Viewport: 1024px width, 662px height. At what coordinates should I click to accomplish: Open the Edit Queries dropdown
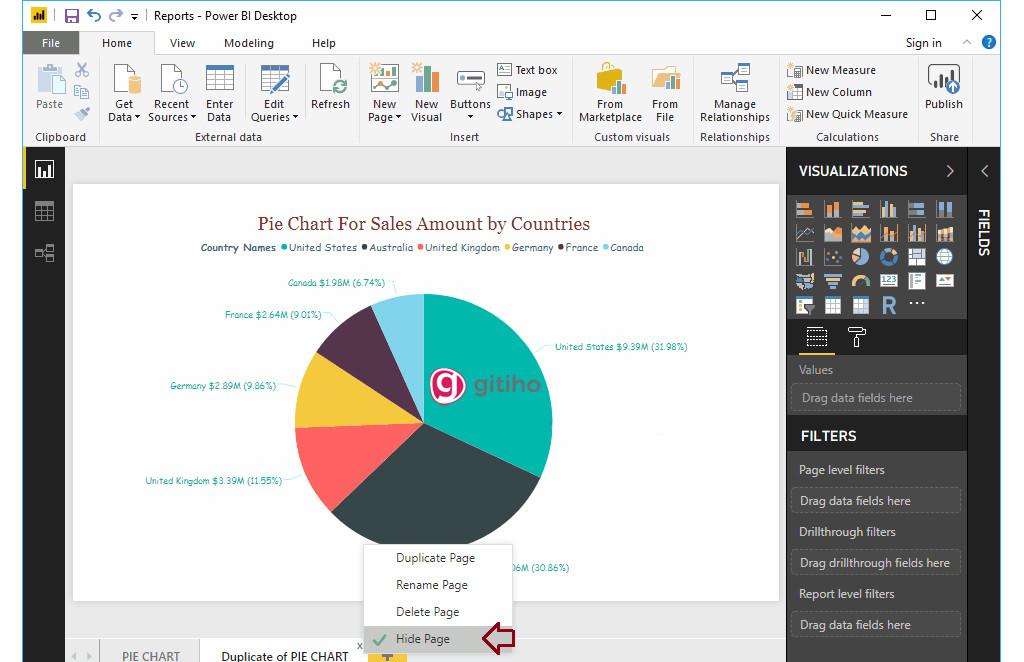coord(274,93)
